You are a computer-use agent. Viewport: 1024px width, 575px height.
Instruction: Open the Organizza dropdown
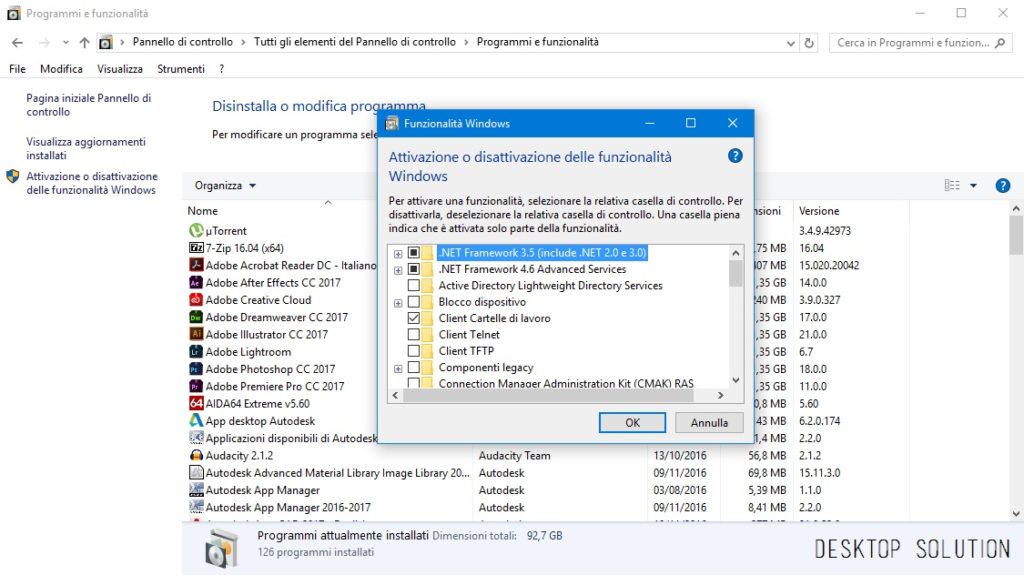pyautogui.click(x=225, y=186)
